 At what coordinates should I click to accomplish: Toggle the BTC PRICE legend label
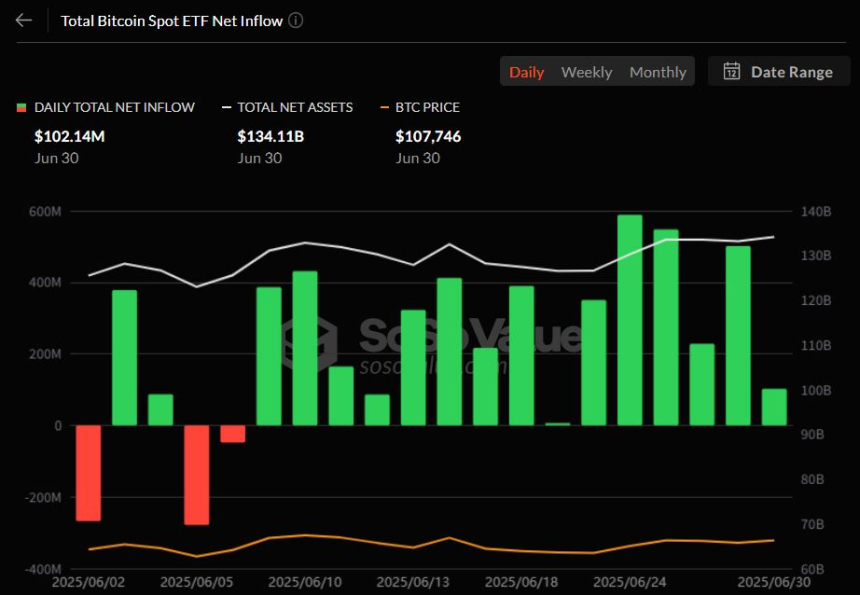coord(427,107)
